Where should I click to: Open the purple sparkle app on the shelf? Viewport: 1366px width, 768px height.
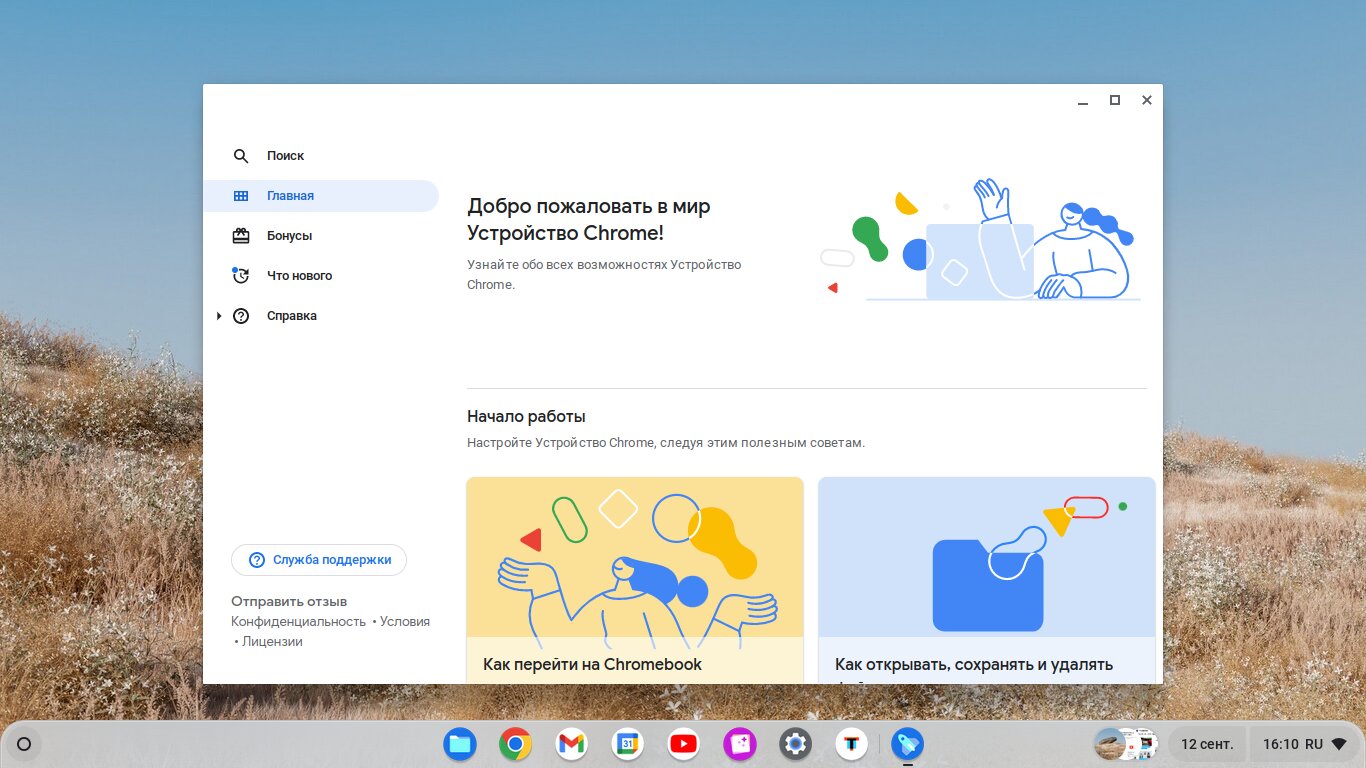[x=740, y=744]
